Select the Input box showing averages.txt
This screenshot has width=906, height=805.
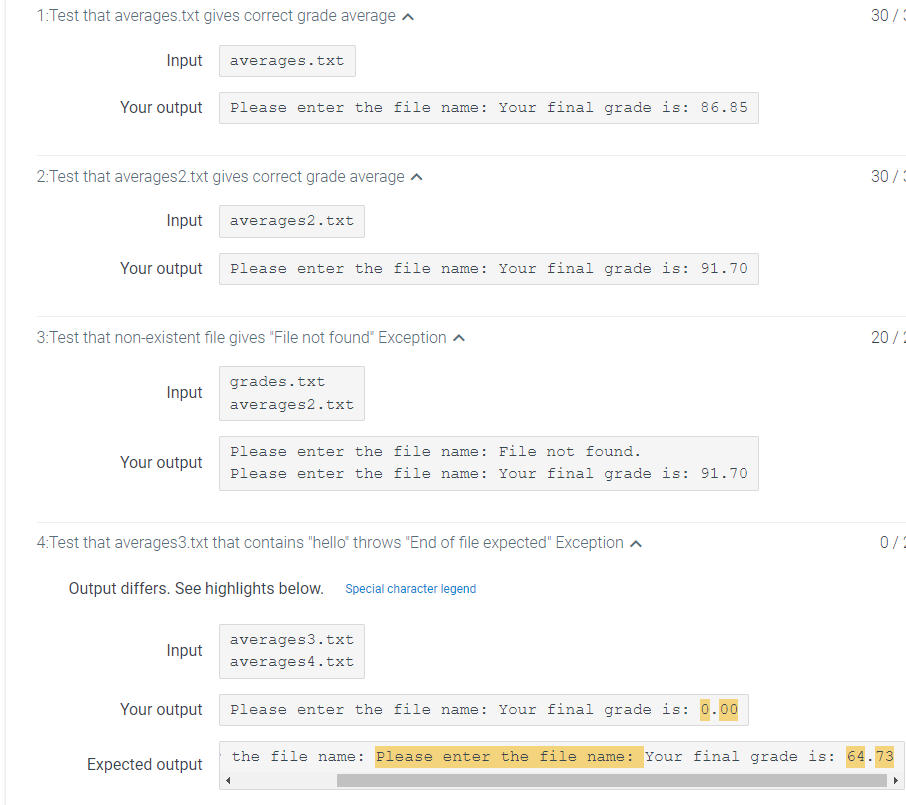click(x=287, y=60)
